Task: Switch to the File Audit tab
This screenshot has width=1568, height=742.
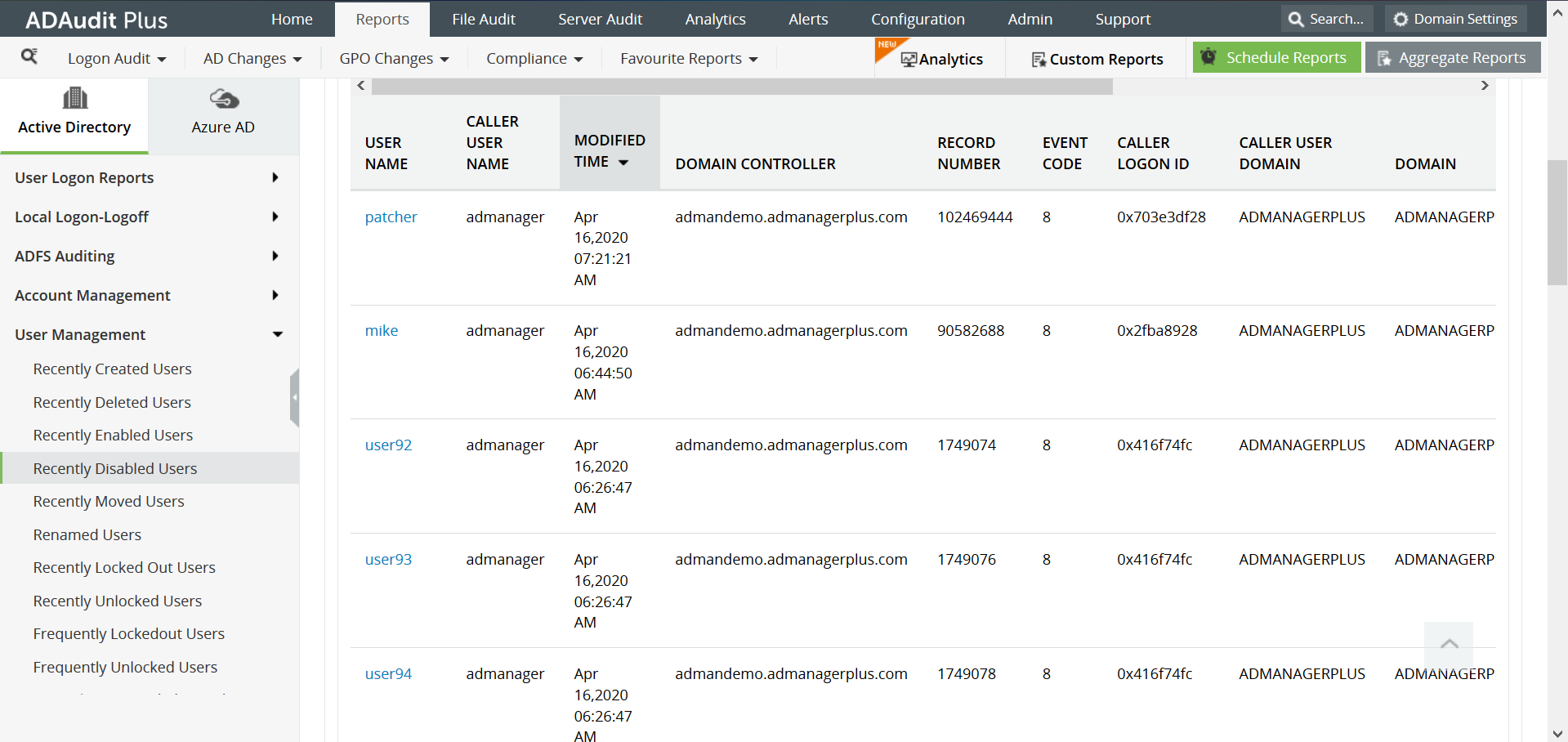Action: click(484, 18)
